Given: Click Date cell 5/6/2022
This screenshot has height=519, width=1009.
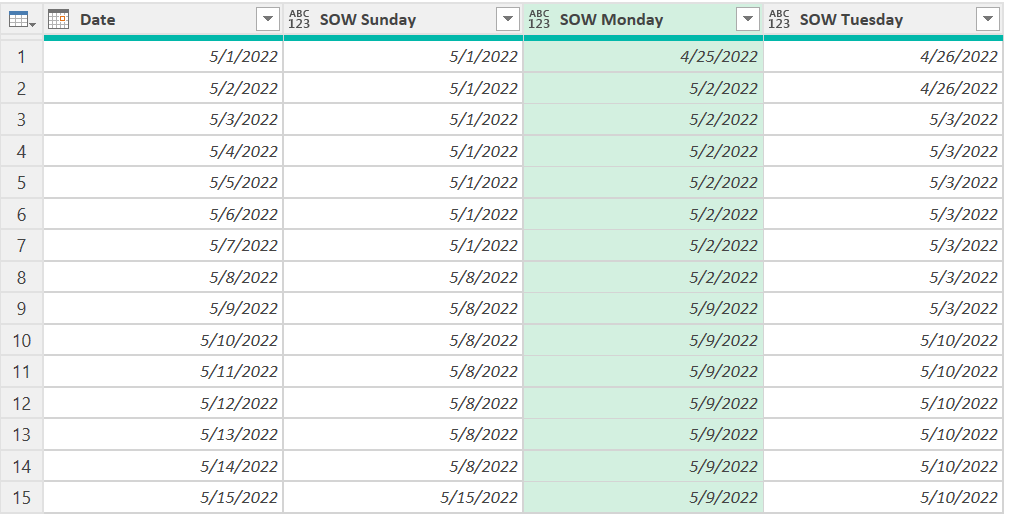Looking at the screenshot, I should [163, 214].
